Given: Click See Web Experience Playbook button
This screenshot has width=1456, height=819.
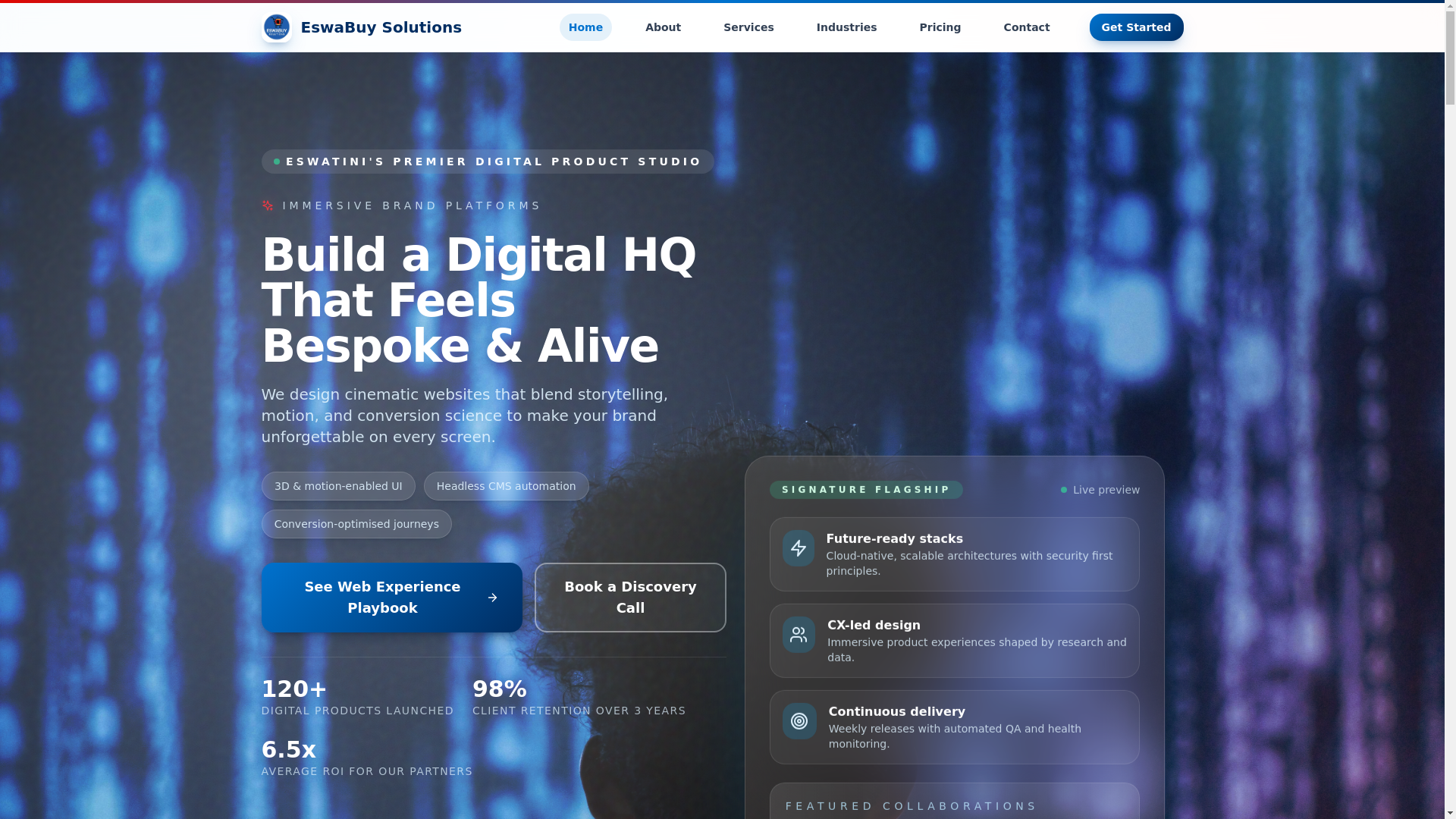Looking at the screenshot, I should 391,598.
